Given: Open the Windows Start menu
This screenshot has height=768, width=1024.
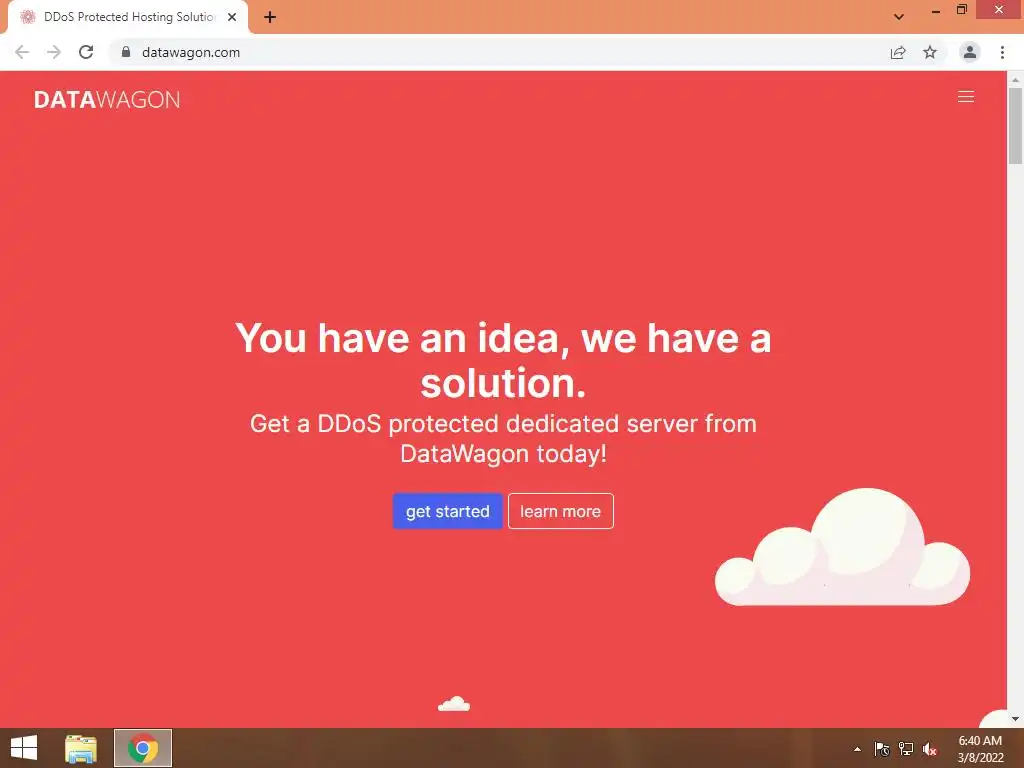Looking at the screenshot, I should tap(24, 748).
